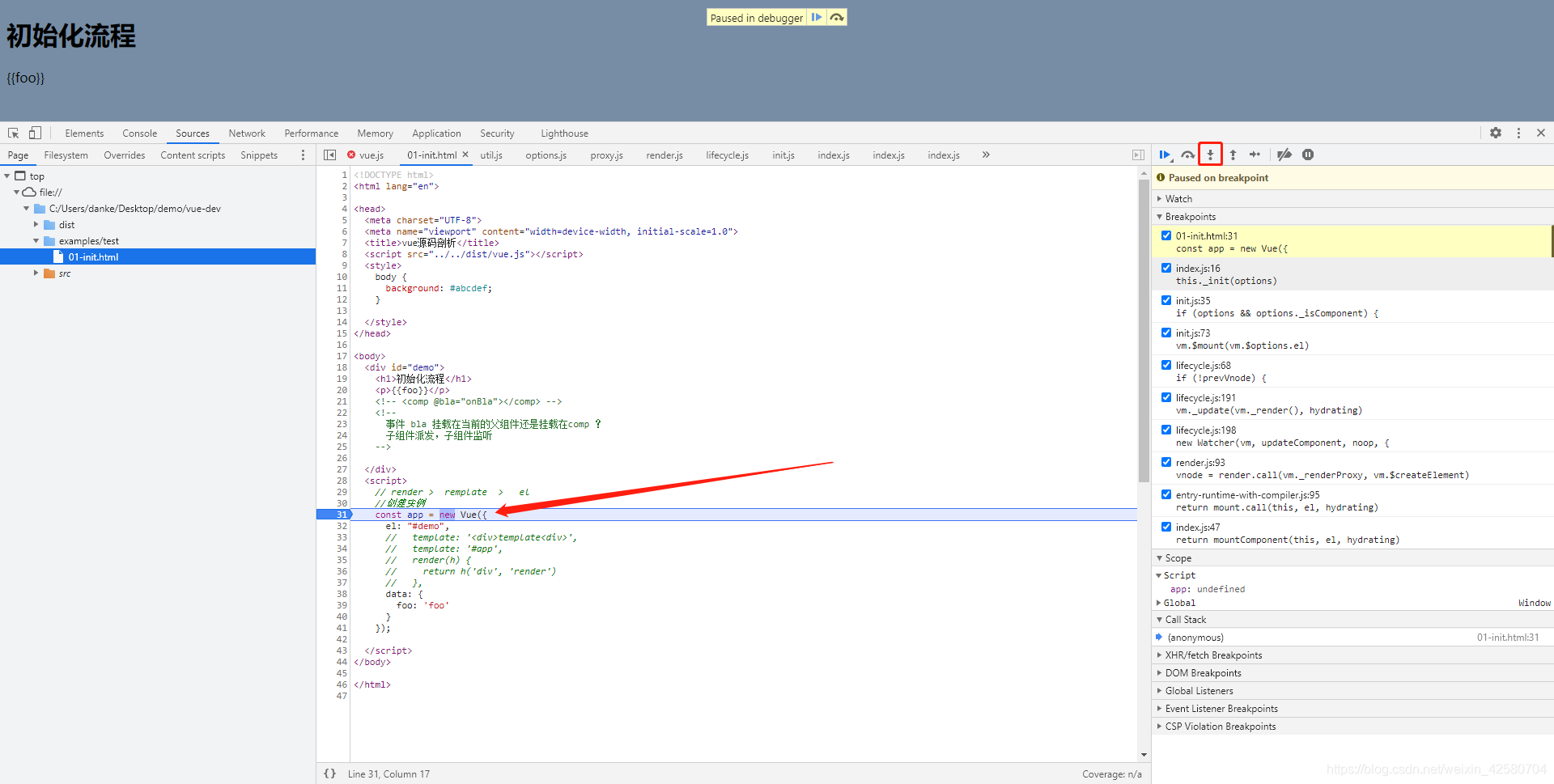The height and width of the screenshot is (784, 1554).
Task: Uncheck the lifecycle.js:198 breakpoint
Action: [1166, 430]
